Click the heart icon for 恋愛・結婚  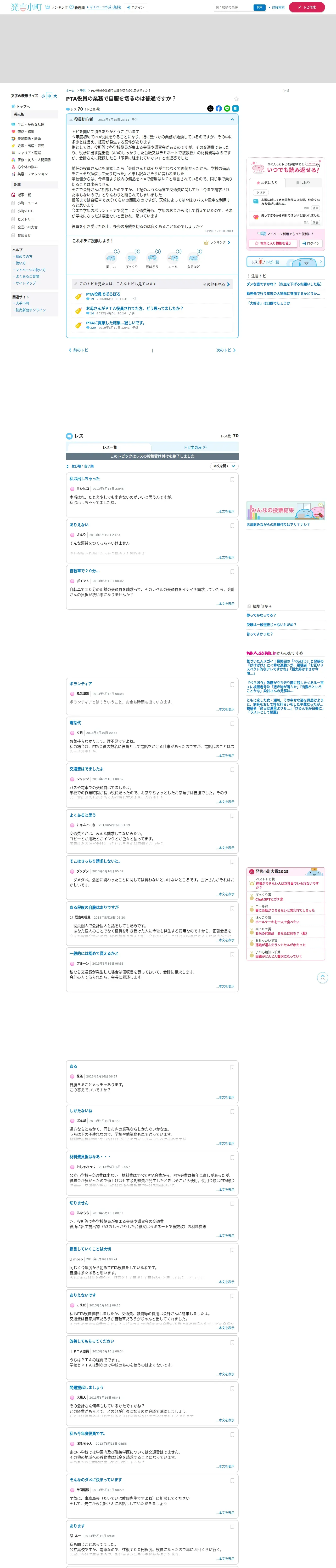tap(13, 131)
